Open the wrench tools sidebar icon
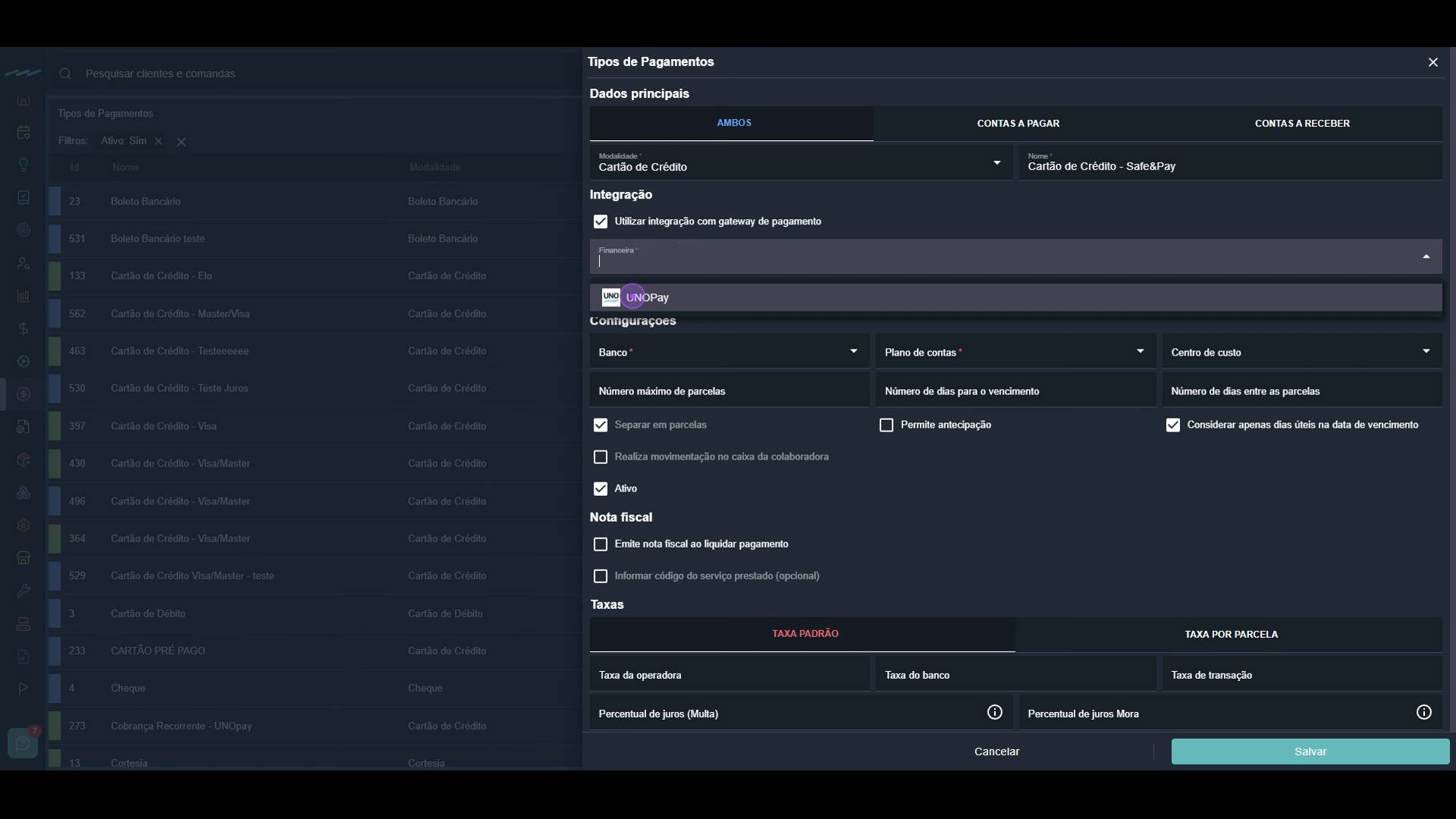This screenshot has width=1456, height=819. 24,591
